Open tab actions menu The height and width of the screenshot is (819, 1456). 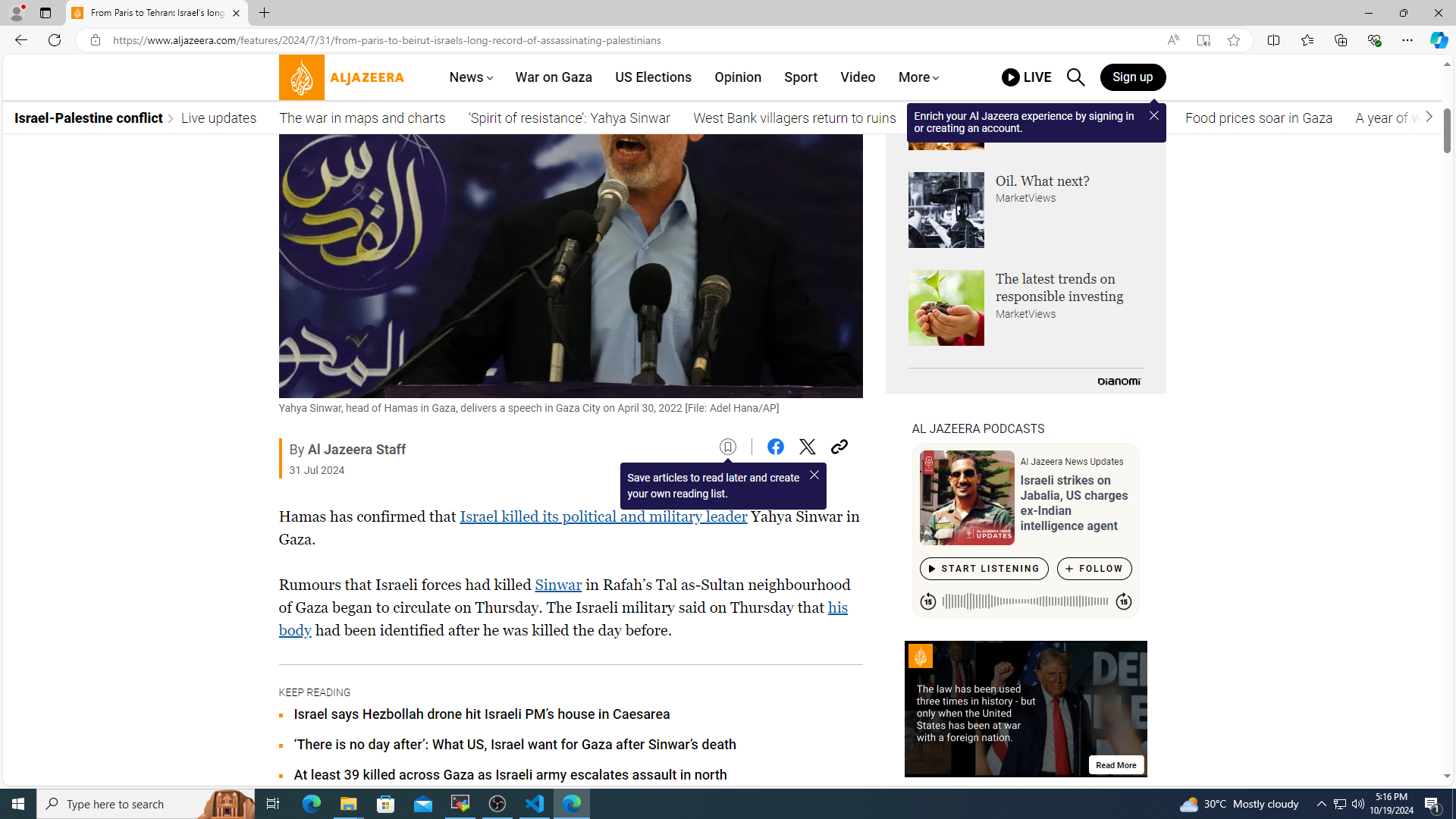[45, 13]
